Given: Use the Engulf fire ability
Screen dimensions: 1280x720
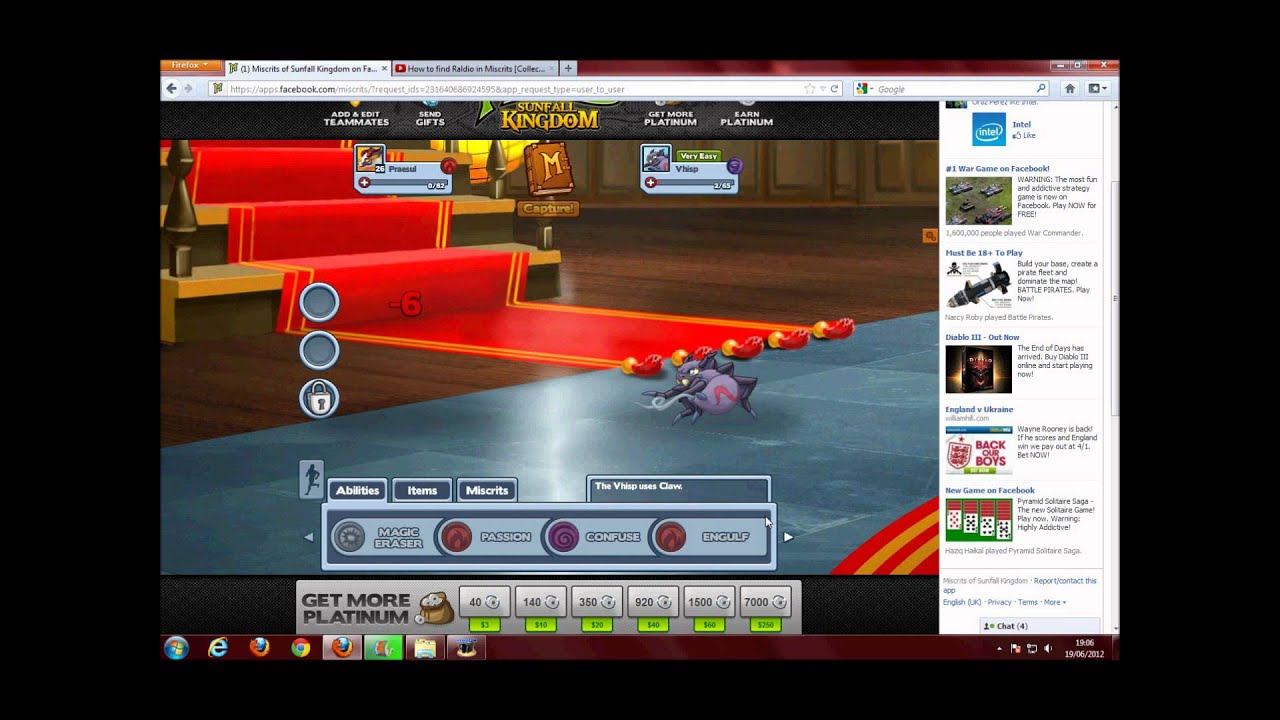Looking at the screenshot, I should (702, 537).
